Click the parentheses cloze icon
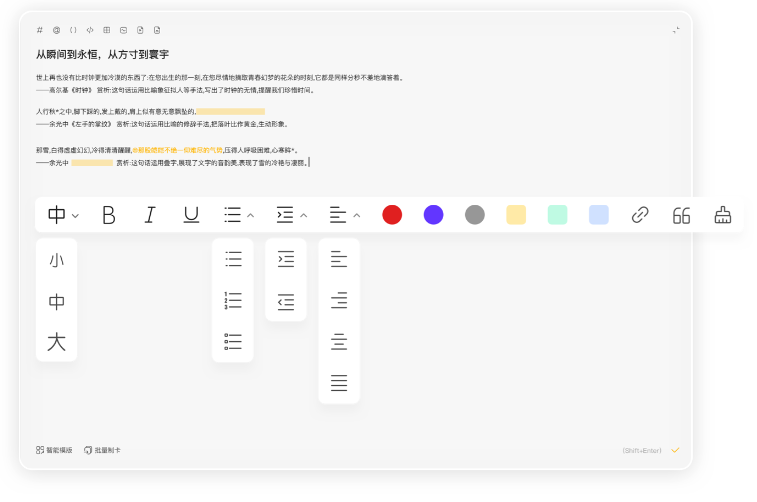The width and height of the screenshot is (757, 502). click(x=73, y=30)
